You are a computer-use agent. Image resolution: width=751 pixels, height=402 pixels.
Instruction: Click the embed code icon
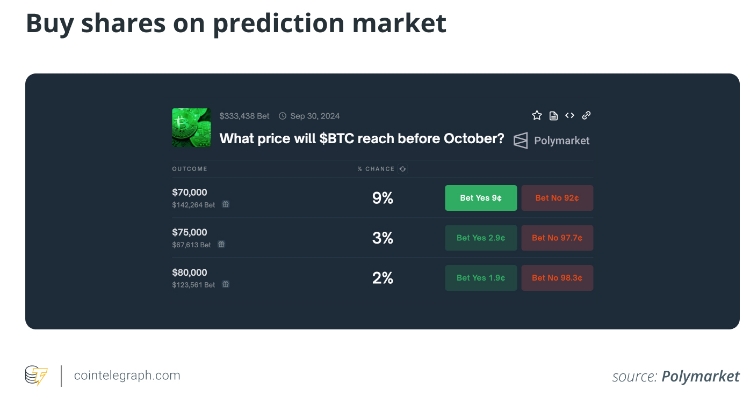click(x=569, y=115)
